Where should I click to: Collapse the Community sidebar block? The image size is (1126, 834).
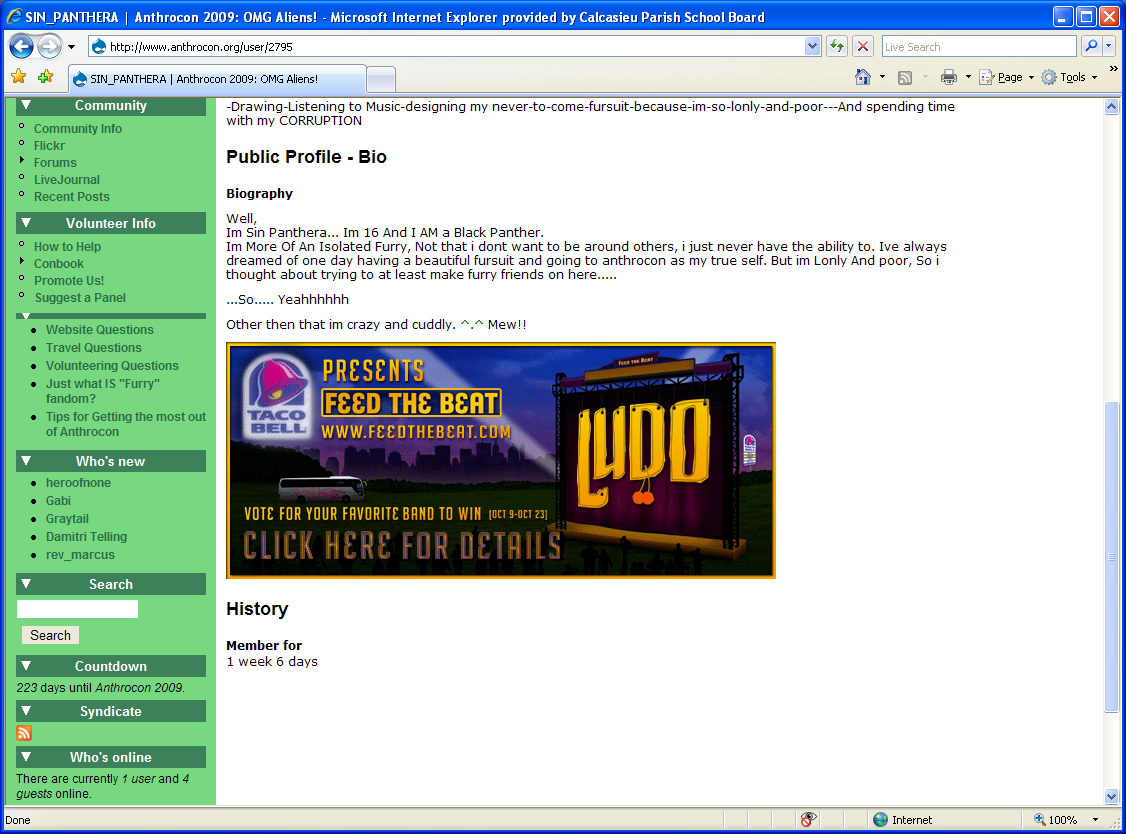click(x=27, y=105)
